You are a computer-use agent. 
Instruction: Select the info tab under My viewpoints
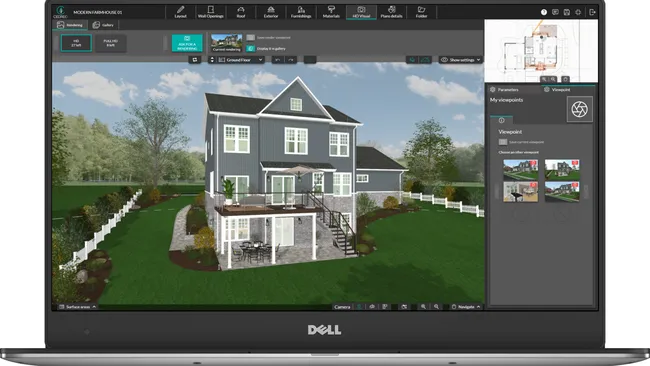(502, 120)
